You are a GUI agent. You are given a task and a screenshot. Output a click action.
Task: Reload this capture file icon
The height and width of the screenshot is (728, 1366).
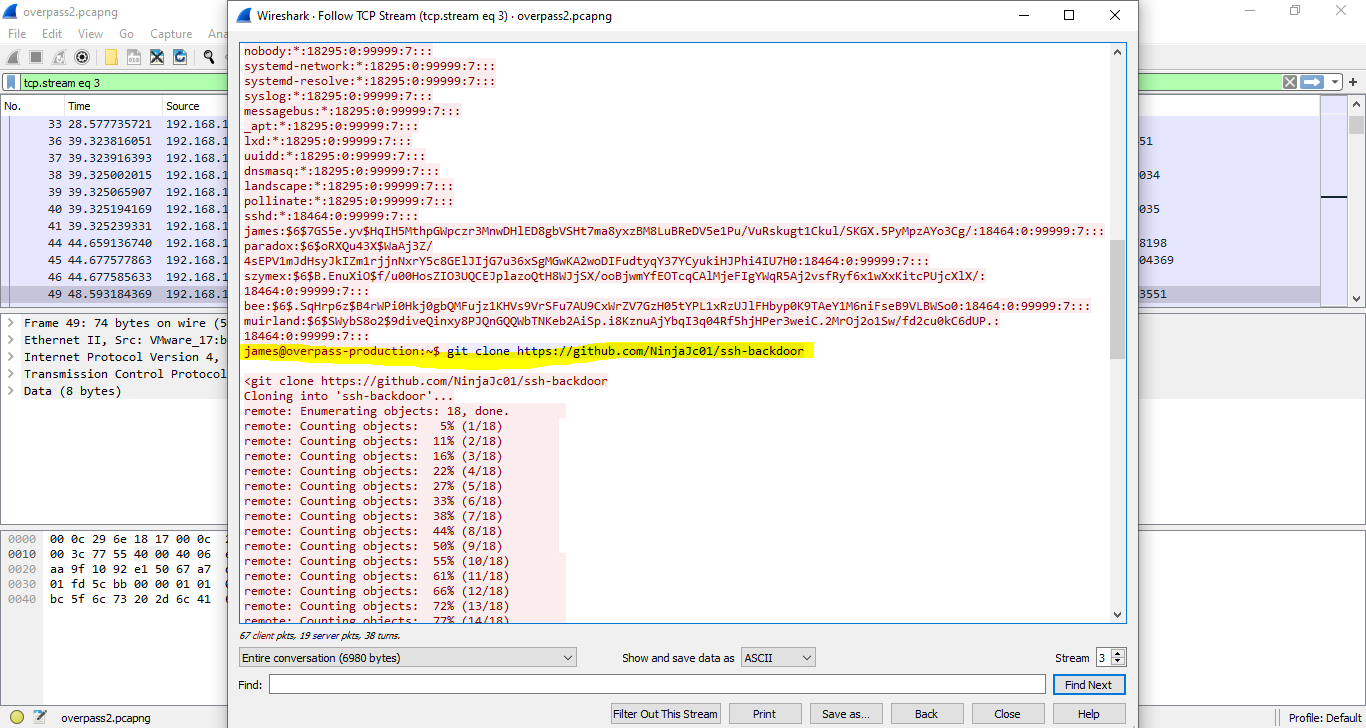(x=180, y=58)
